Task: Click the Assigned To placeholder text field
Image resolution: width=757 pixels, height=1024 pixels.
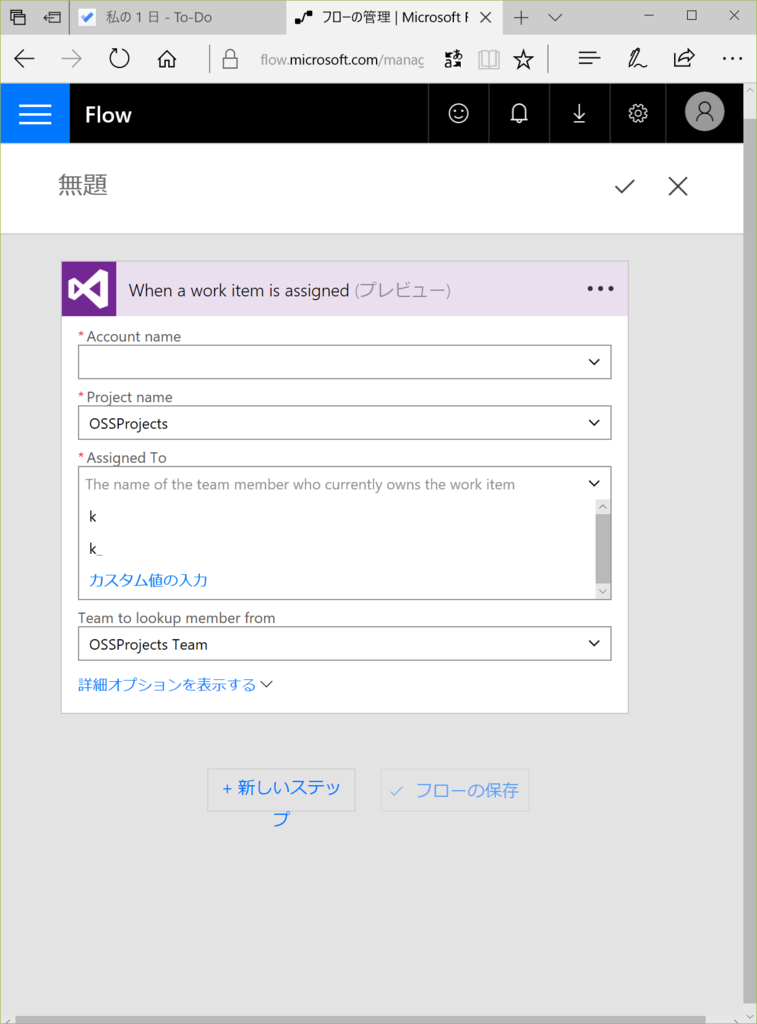Action: point(300,485)
